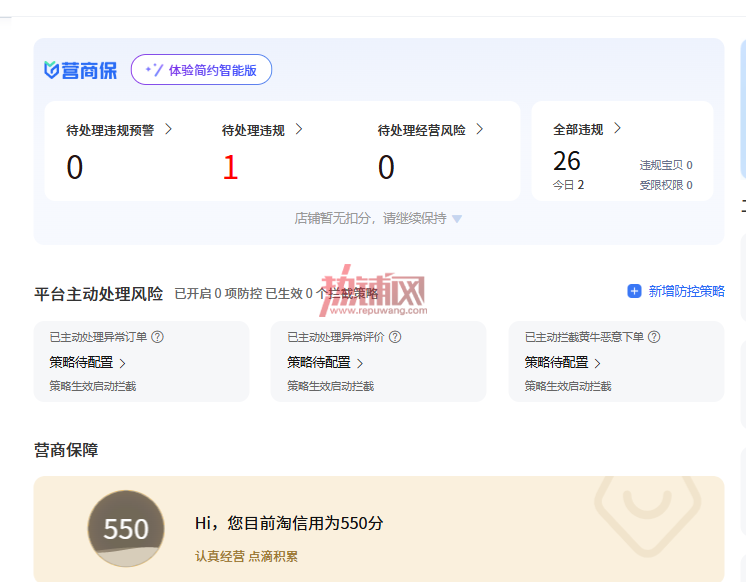Viewport: 746px width, 582px height.
Task: Open the 全部违规 chevron
Action: tap(617, 128)
